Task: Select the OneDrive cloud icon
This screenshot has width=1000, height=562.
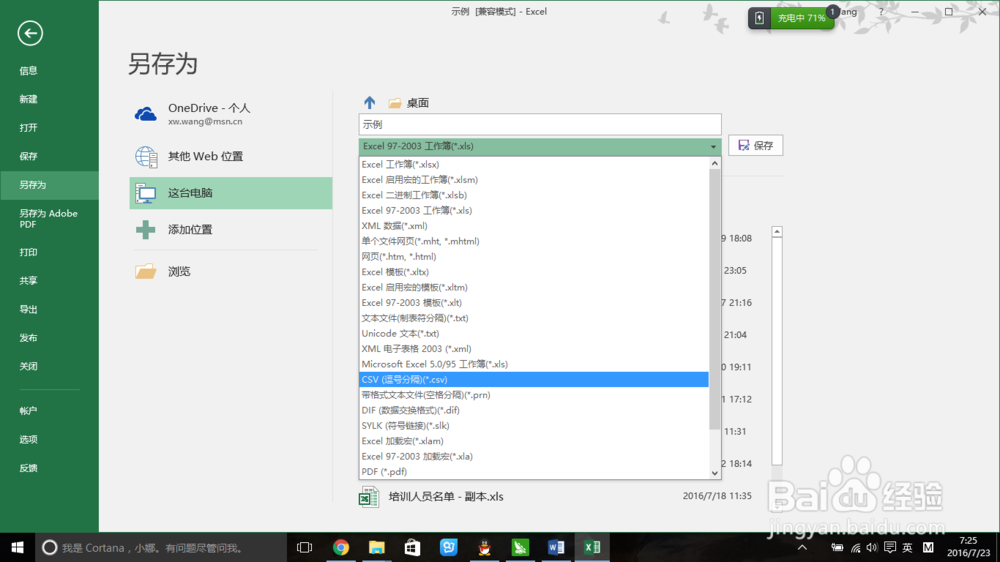Action: 145,114
